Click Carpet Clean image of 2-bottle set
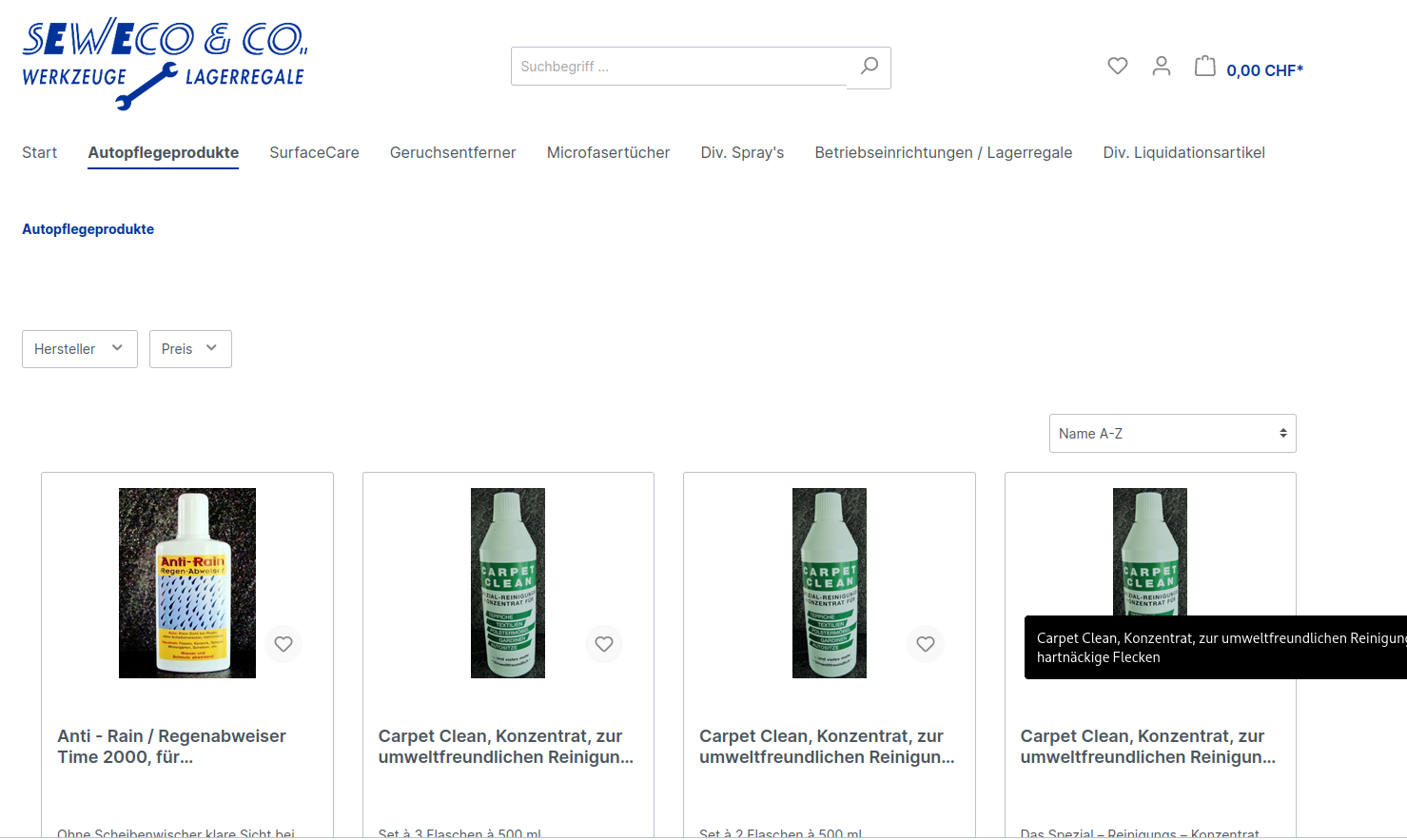 (x=830, y=583)
